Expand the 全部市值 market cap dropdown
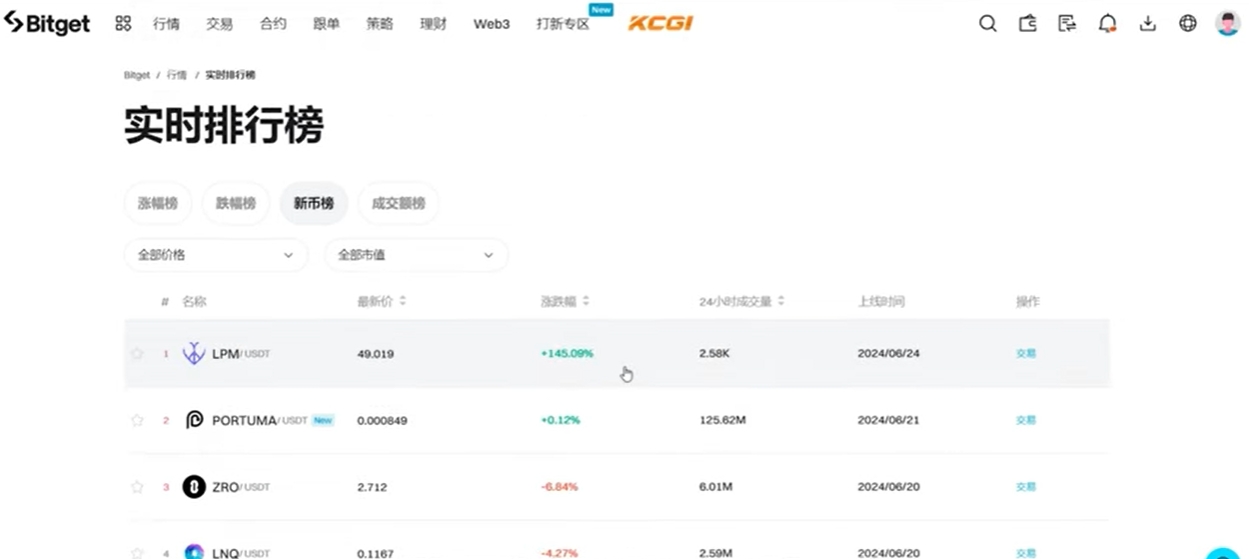The image size is (1249, 559). tap(415, 255)
